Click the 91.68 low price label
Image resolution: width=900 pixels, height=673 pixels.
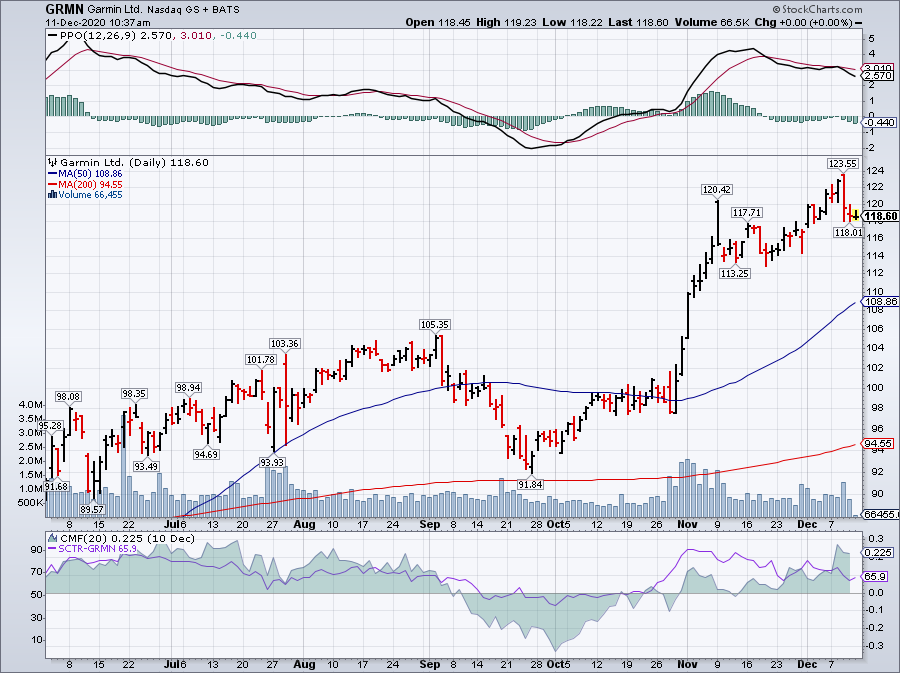pyautogui.click(x=56, y=487)
